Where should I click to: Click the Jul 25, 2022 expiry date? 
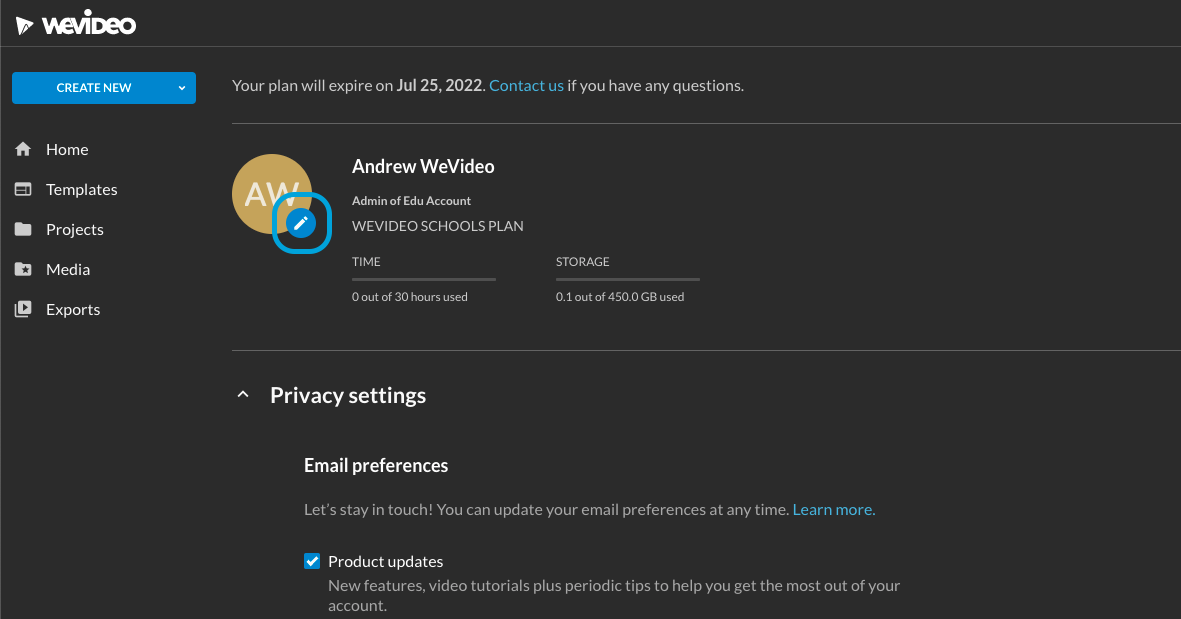point(439,86)
